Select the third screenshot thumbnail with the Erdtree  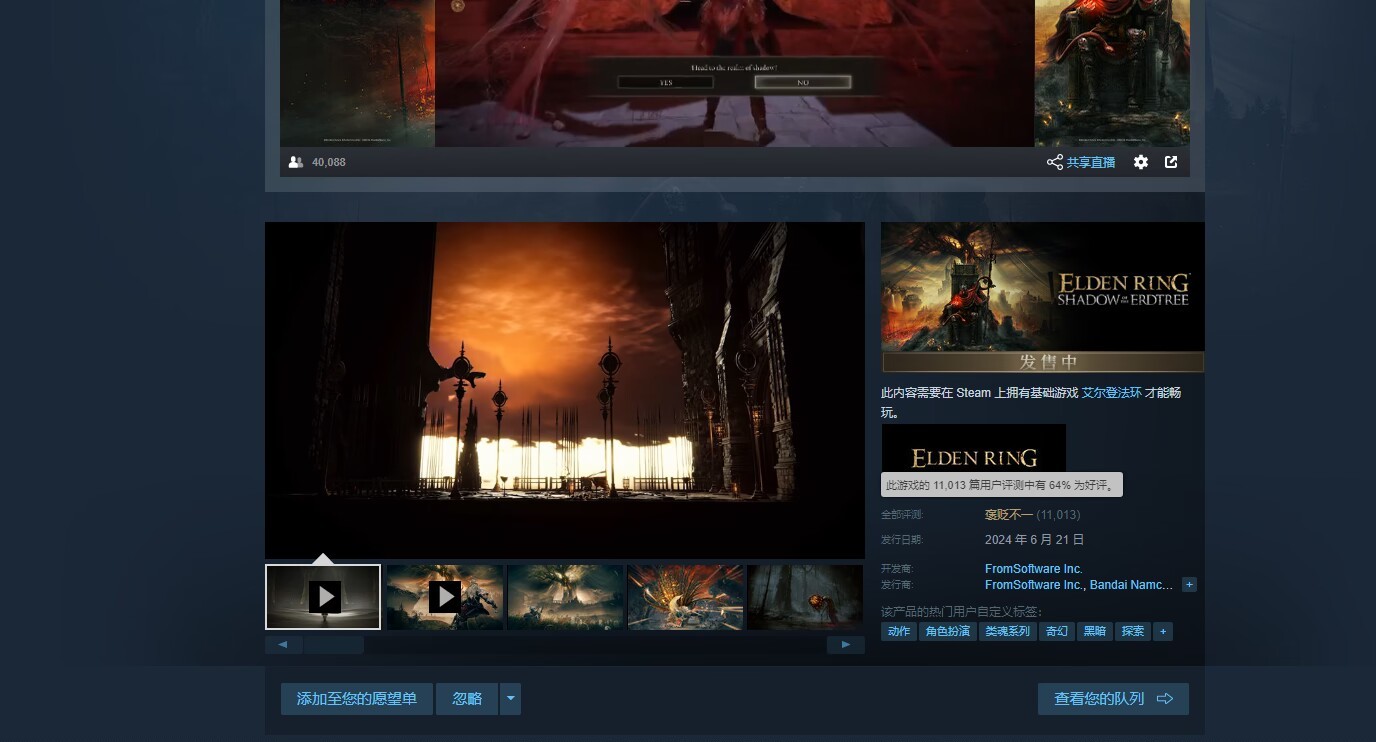point(565,597)
